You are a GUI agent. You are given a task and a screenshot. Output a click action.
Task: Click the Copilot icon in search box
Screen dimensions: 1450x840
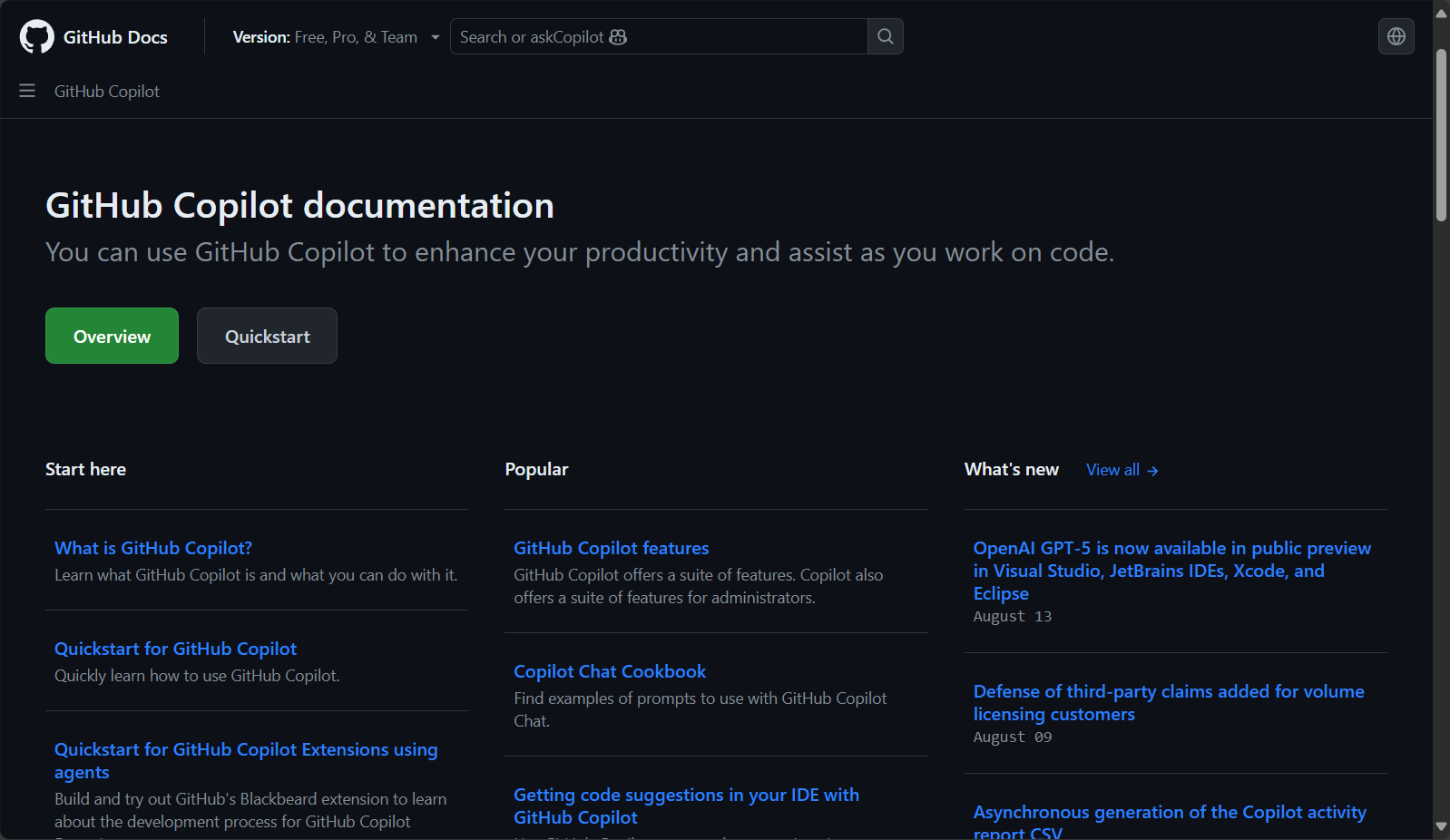618,37
